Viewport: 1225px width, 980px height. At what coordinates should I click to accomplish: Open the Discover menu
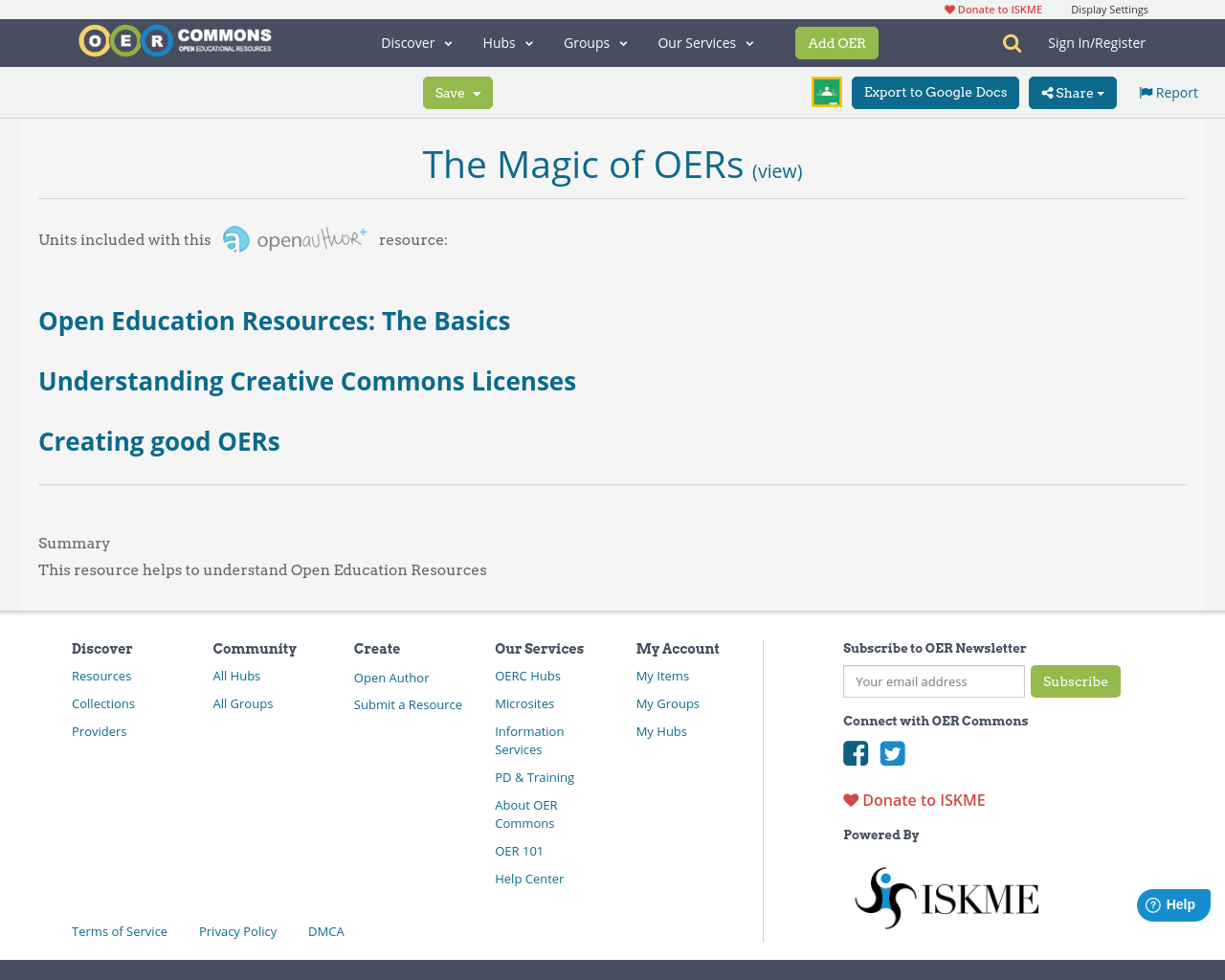(414, 42)
